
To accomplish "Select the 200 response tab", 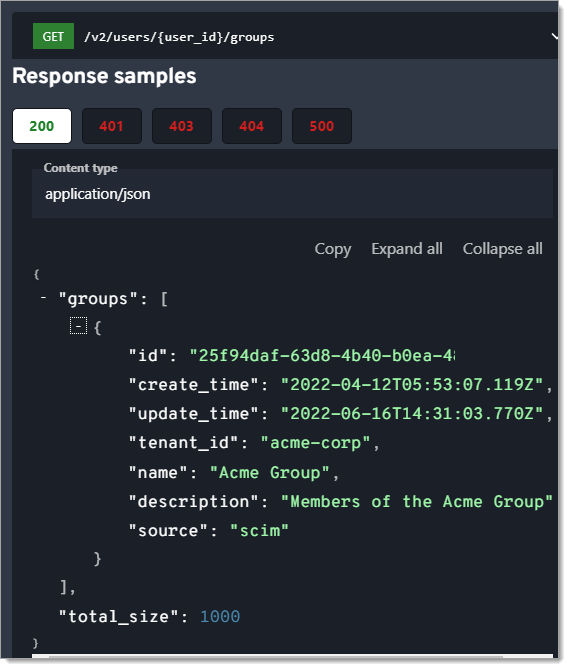I will [42, 126].
